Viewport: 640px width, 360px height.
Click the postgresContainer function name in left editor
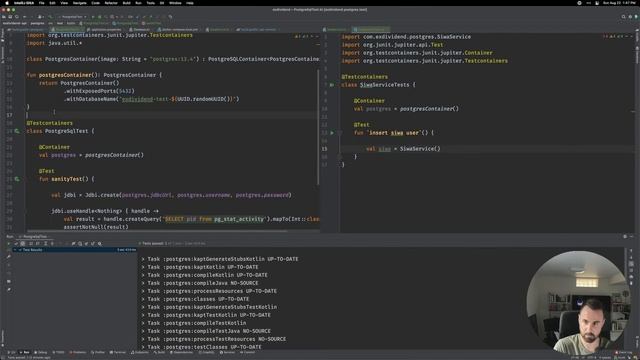click(65, 75)
